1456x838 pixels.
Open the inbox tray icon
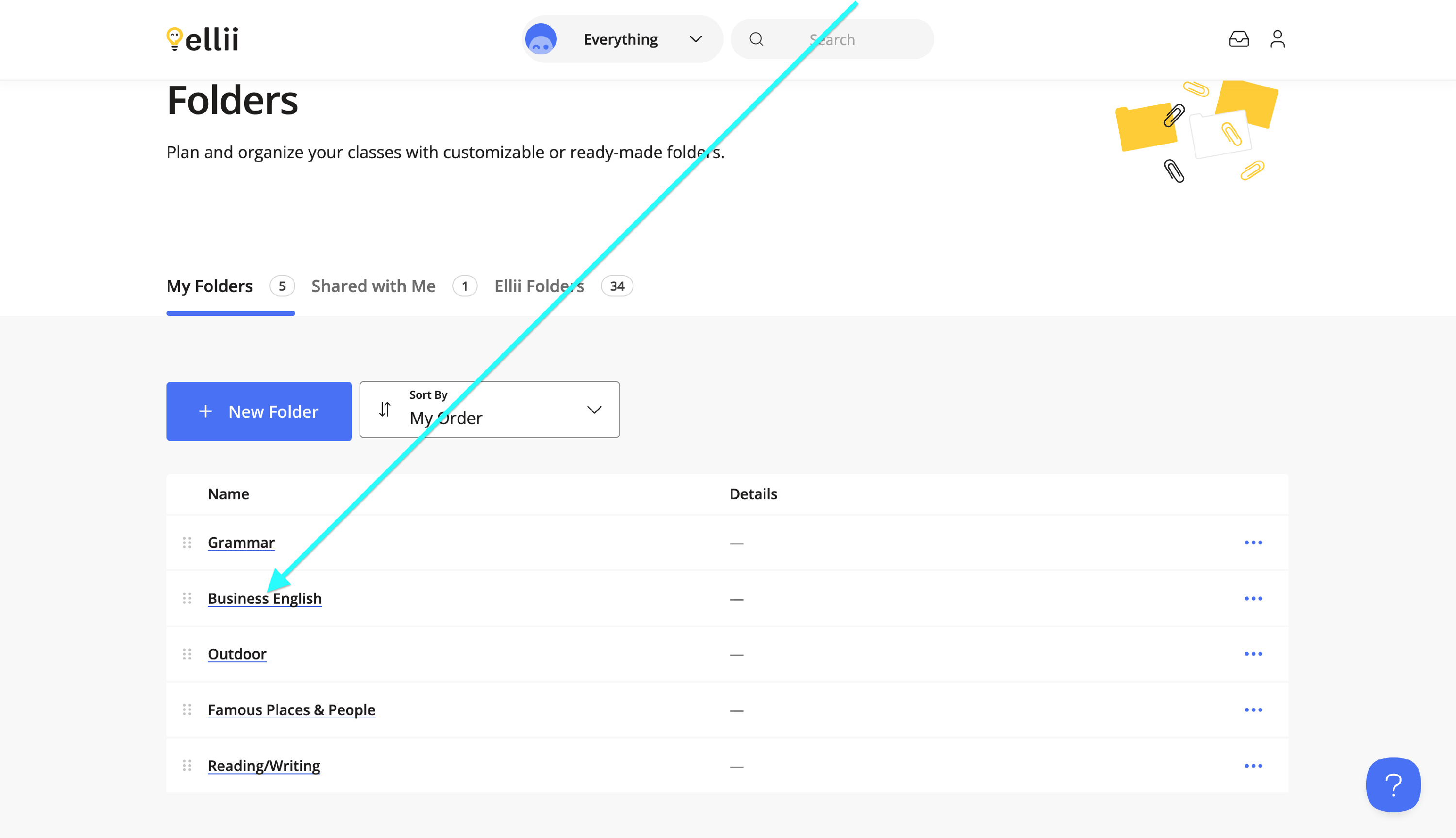(x=1239, y=39)
